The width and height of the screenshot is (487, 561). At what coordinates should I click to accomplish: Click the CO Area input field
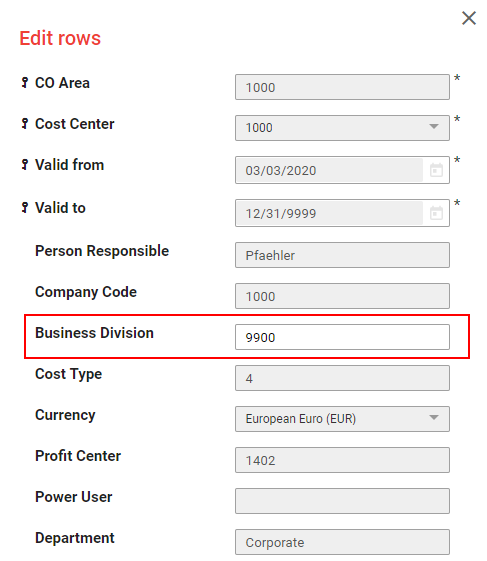coord(342,87)
